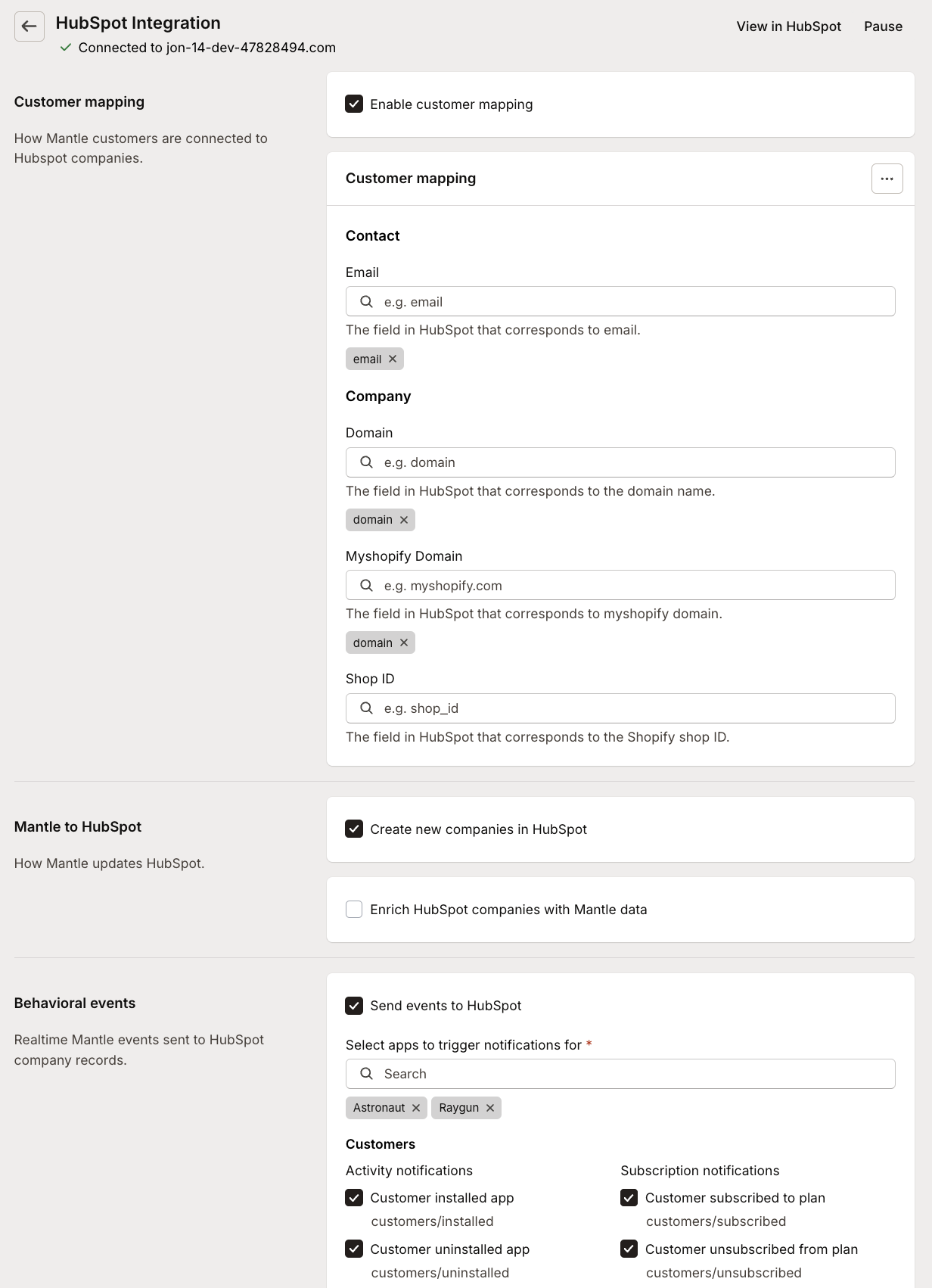Uncheck "Customer uninstalled app" notification
This screenshot has height=1288, width=932.
[354, 1249]
